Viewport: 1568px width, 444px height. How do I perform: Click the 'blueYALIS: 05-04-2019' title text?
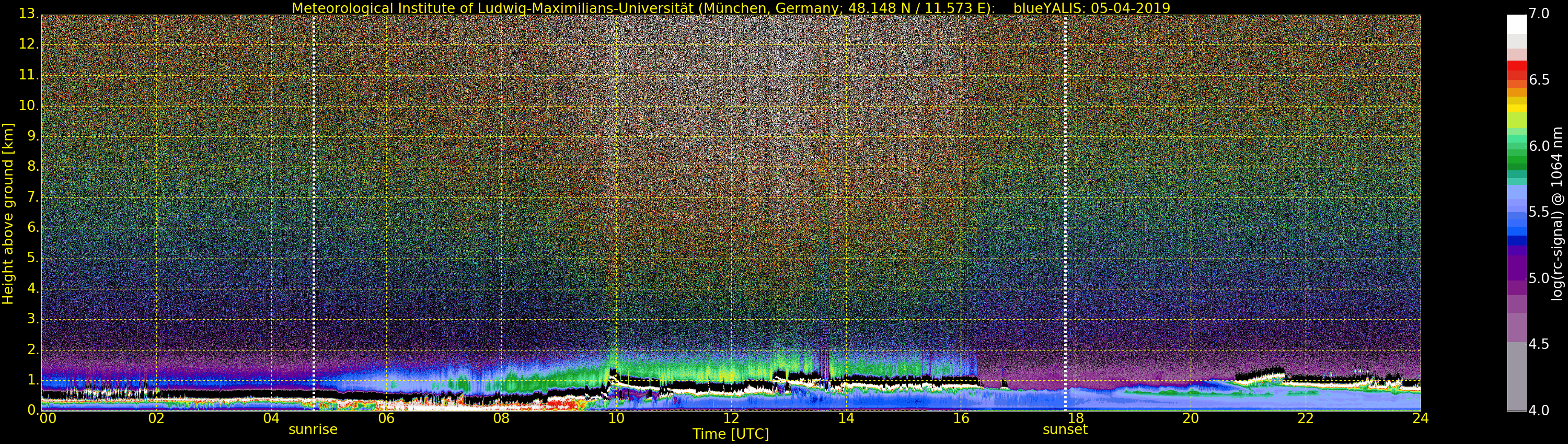[x=1091, y=8]
